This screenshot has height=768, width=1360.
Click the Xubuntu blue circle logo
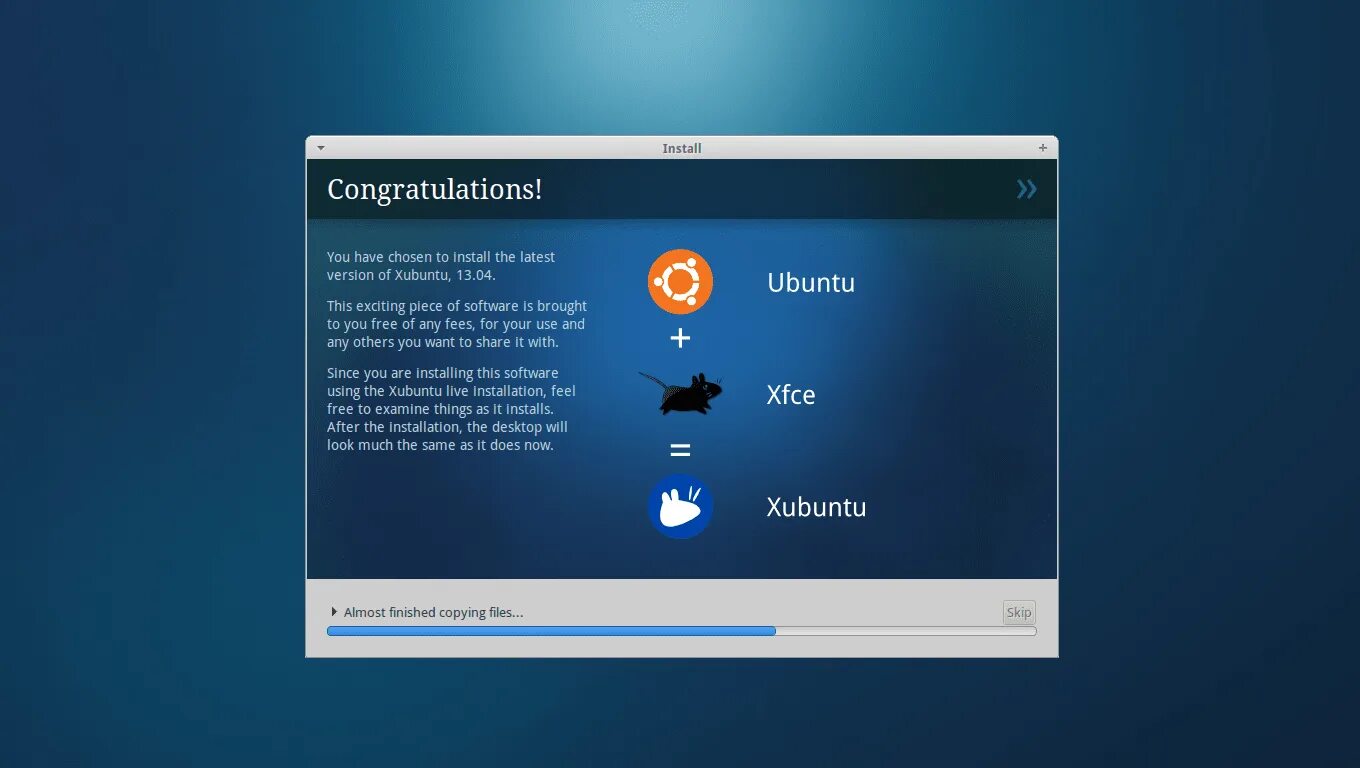[680, 506]
